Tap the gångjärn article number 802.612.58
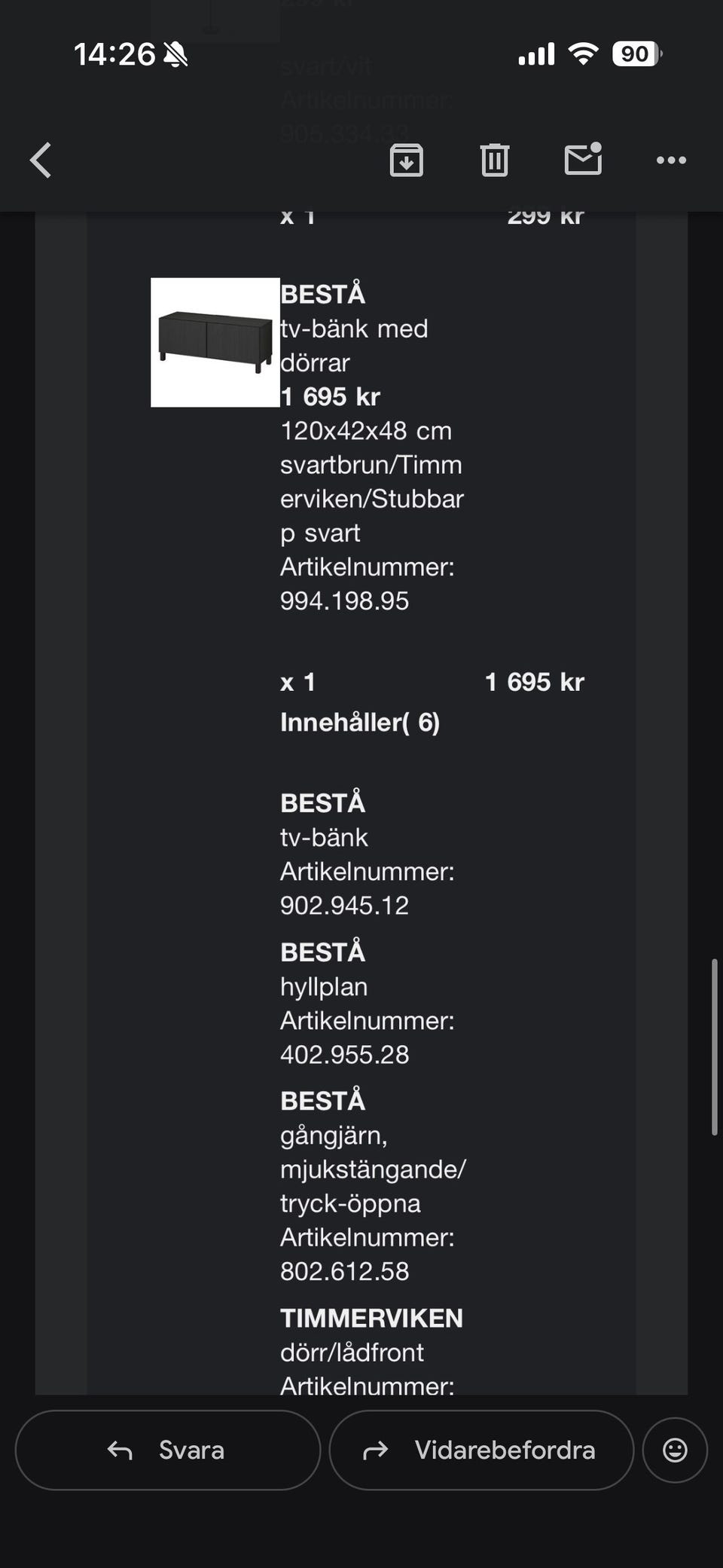Image resolution: width=723 pixels, height=1568 pixels. (x=344, y=1271)
